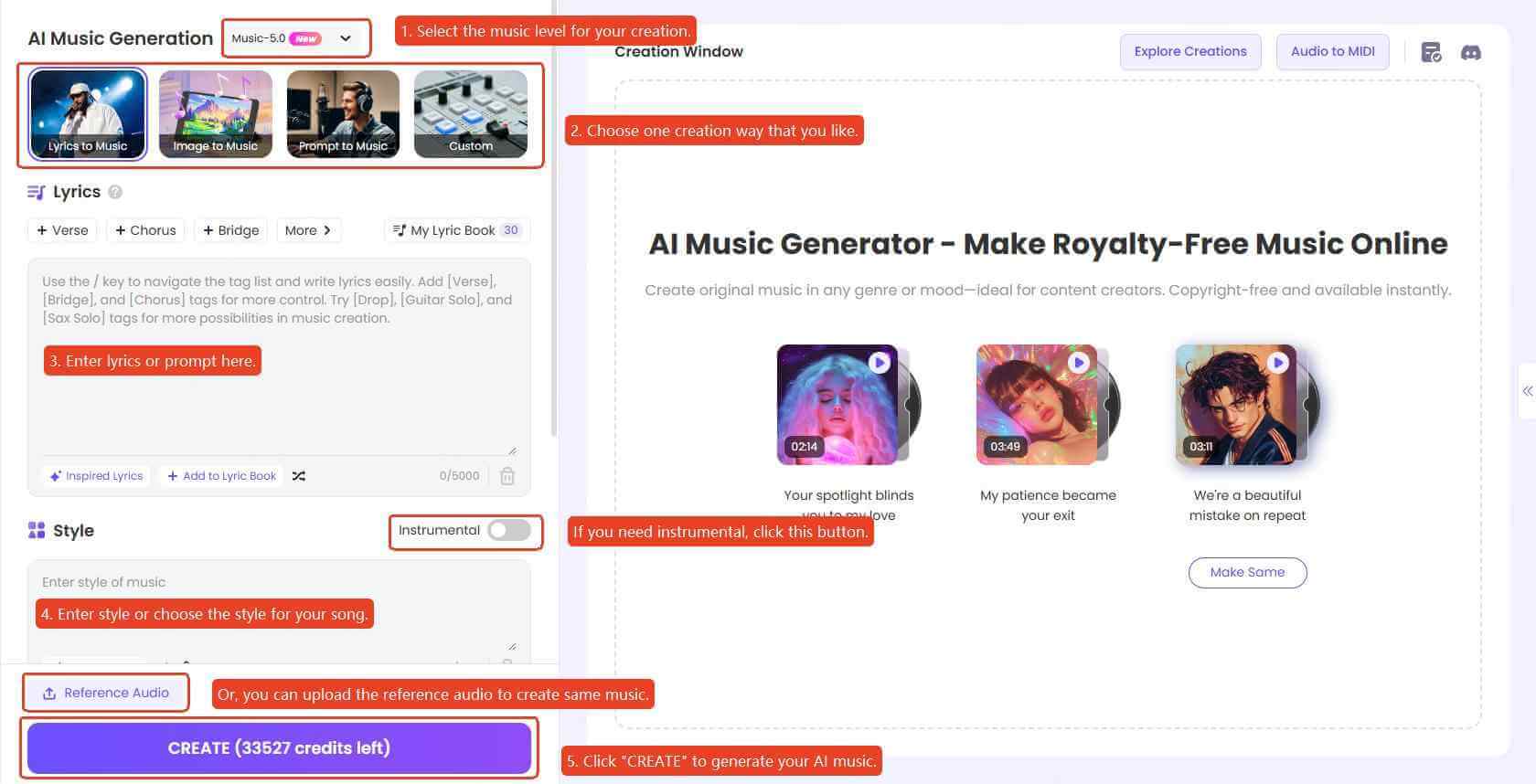Click the shuffle lyrics icon
The height and width of the screenshot is (784, 1536).
click(x=299, y=476)
